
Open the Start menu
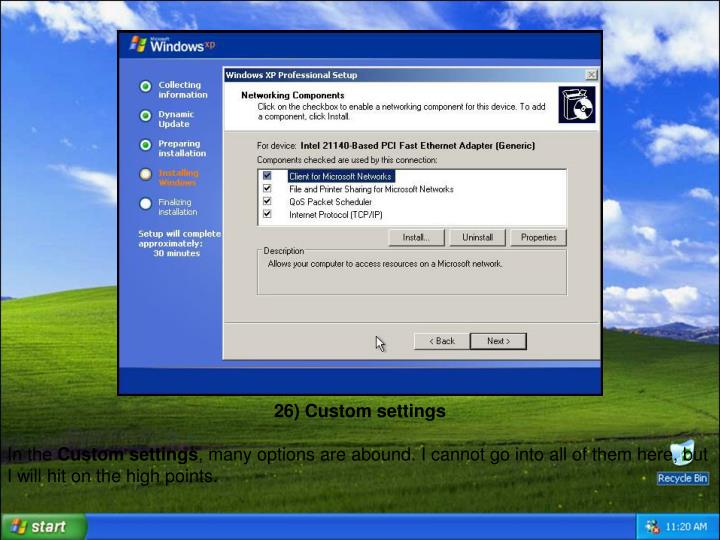[44, 527]
